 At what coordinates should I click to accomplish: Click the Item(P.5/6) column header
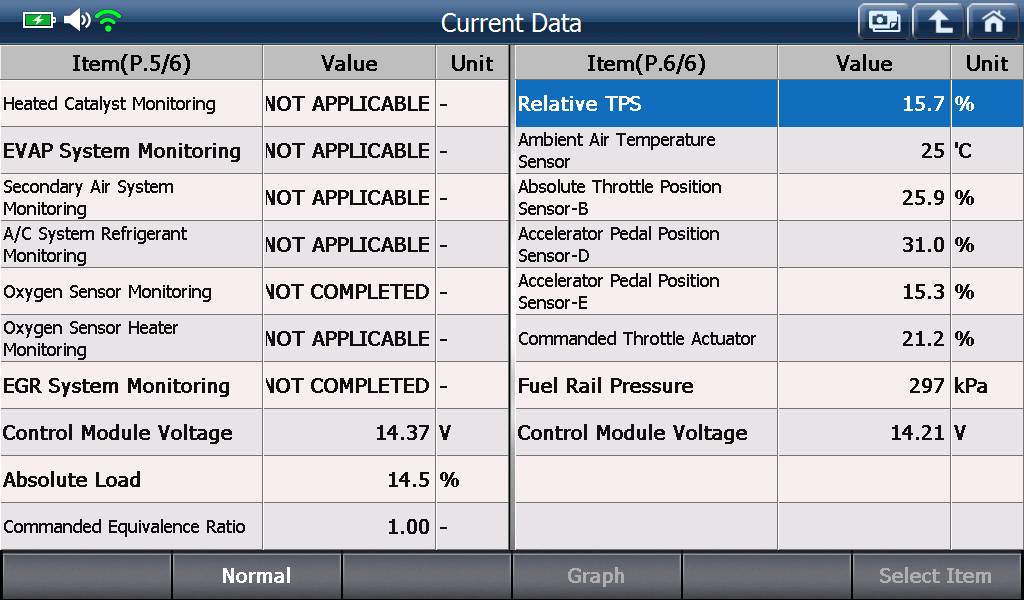(131, 63)
